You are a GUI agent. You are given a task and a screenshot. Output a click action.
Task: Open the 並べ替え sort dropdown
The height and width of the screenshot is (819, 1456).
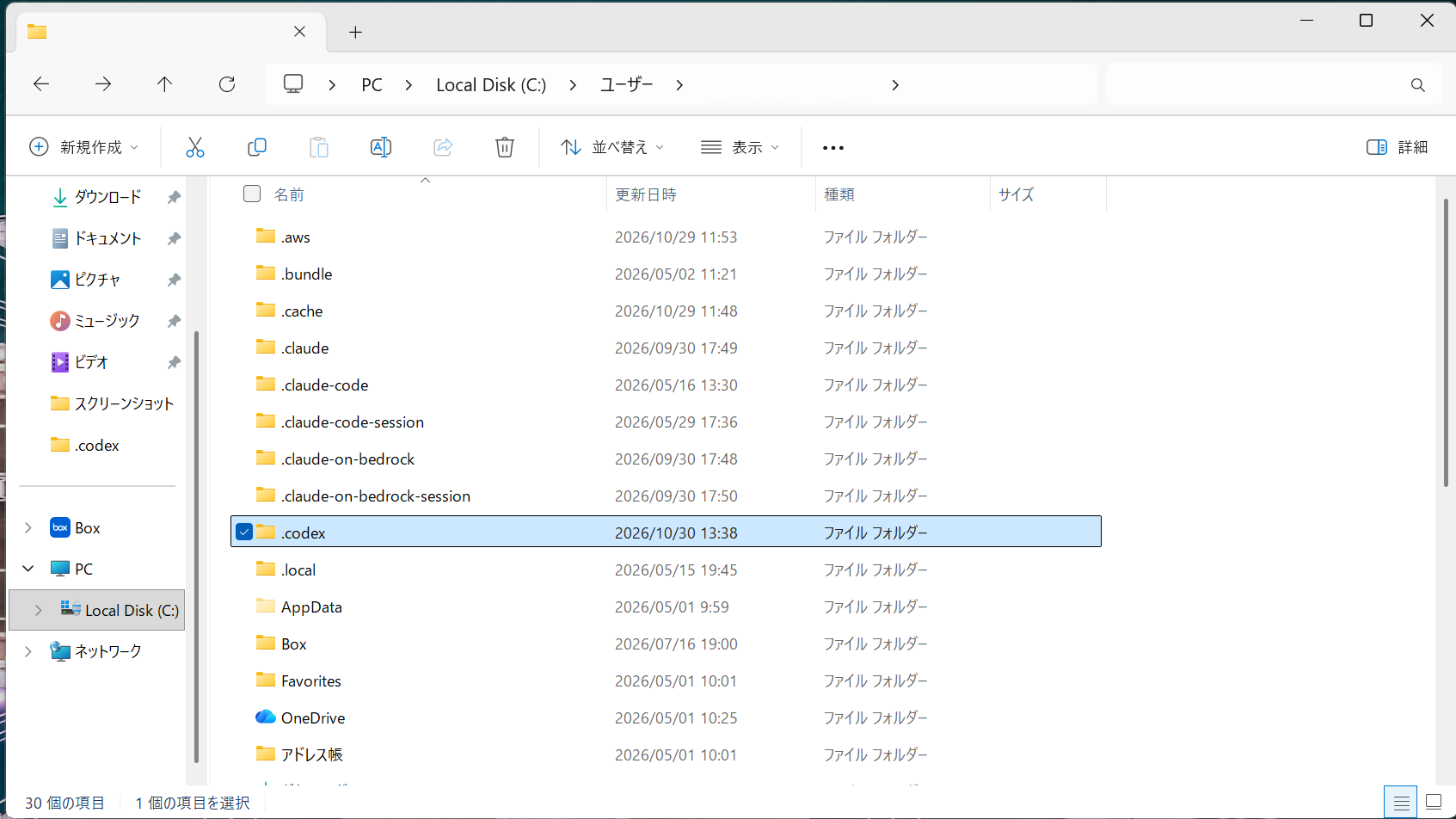coord(612,147)
